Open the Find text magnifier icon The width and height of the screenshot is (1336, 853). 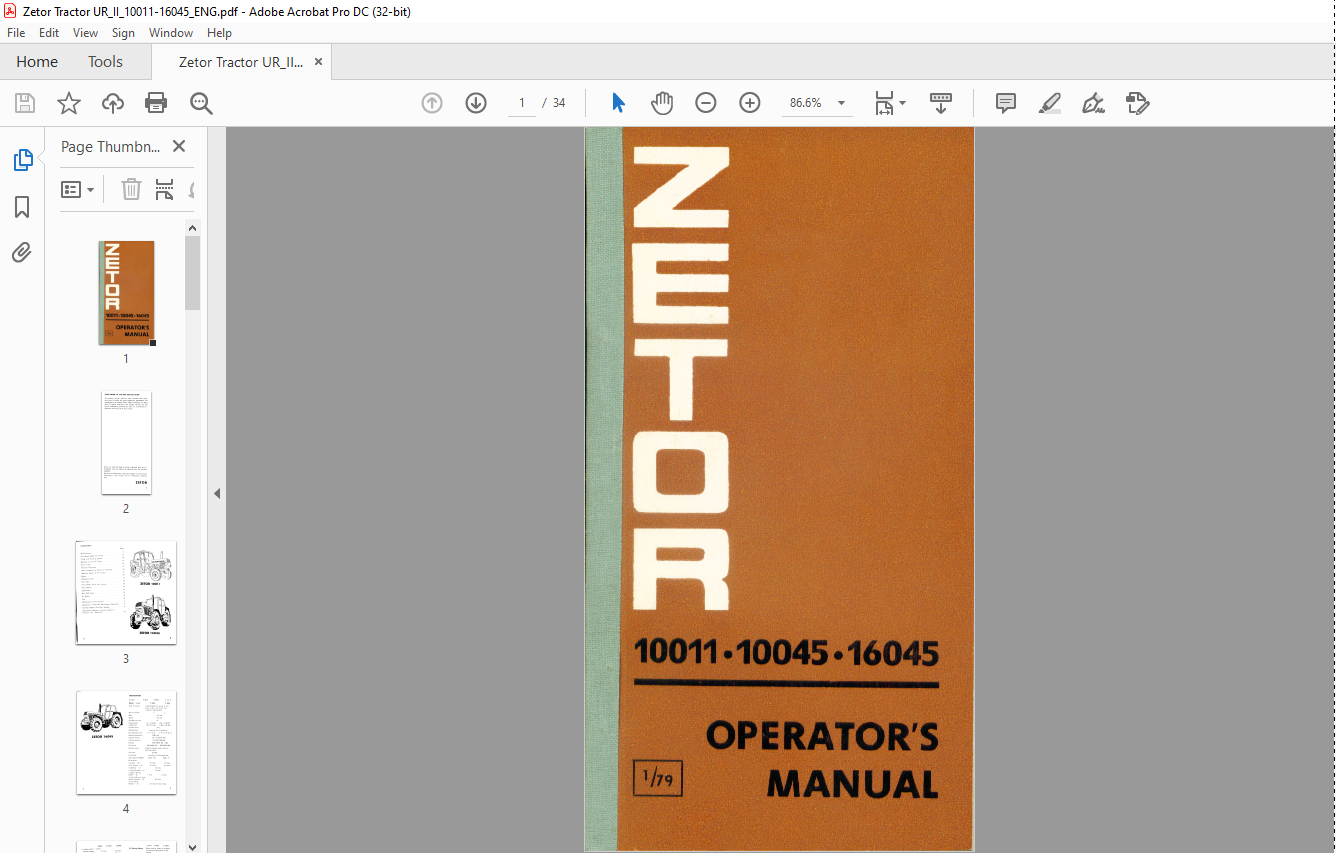[x=201, y=103]
